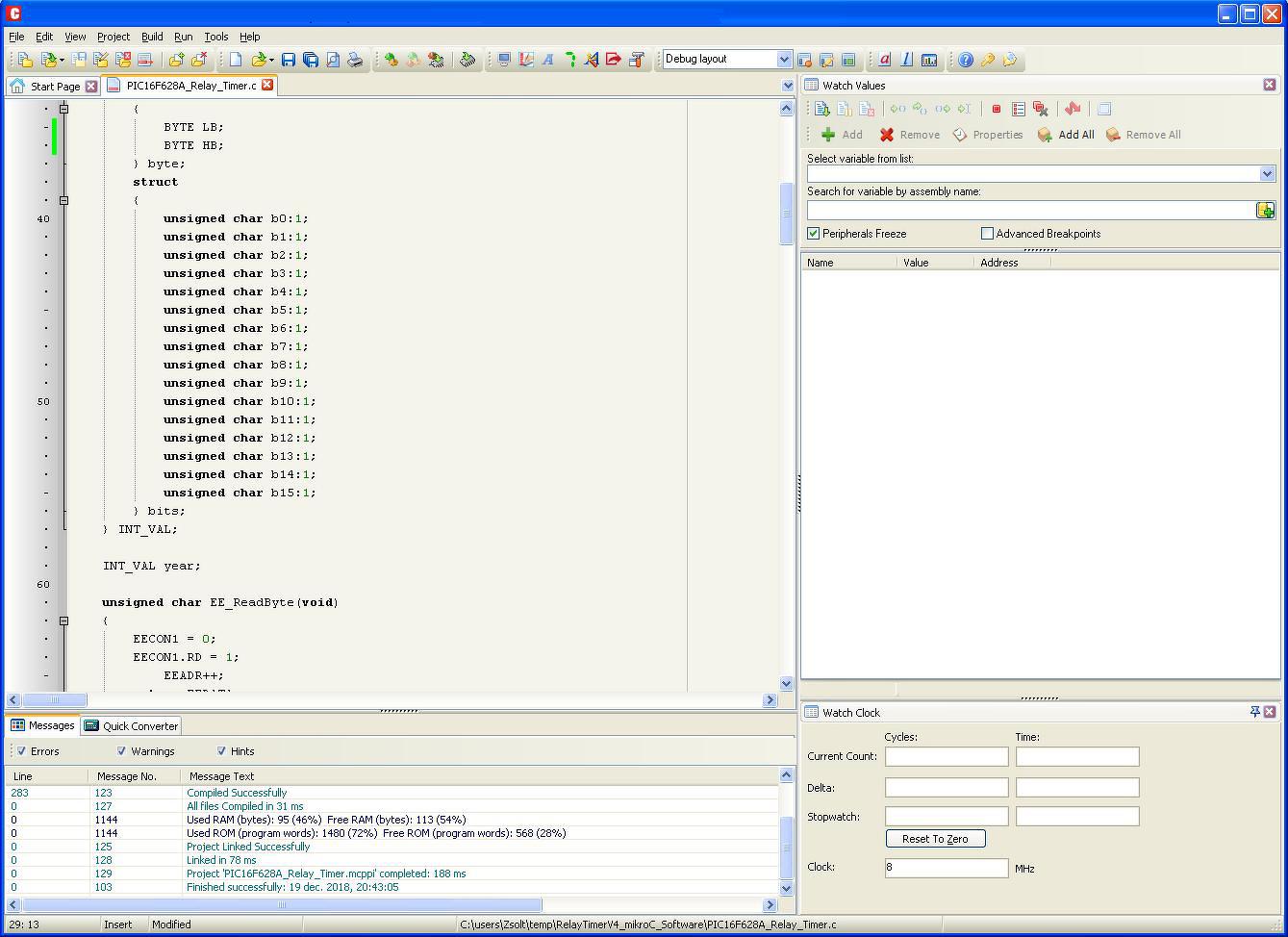Uncheck the Errors filter checkbox

21,751
